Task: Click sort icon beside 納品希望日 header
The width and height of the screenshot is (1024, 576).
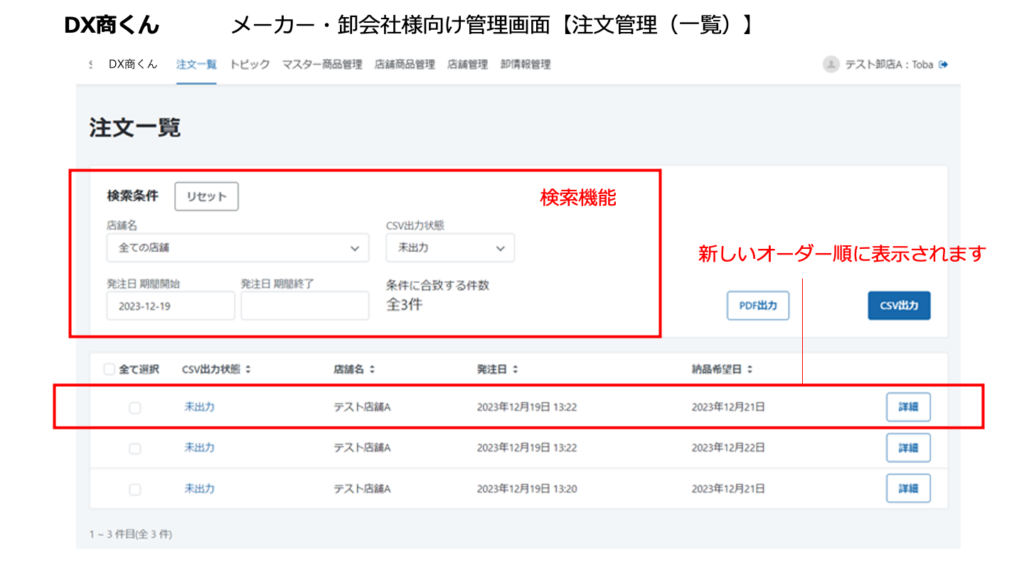Action: 750,369
